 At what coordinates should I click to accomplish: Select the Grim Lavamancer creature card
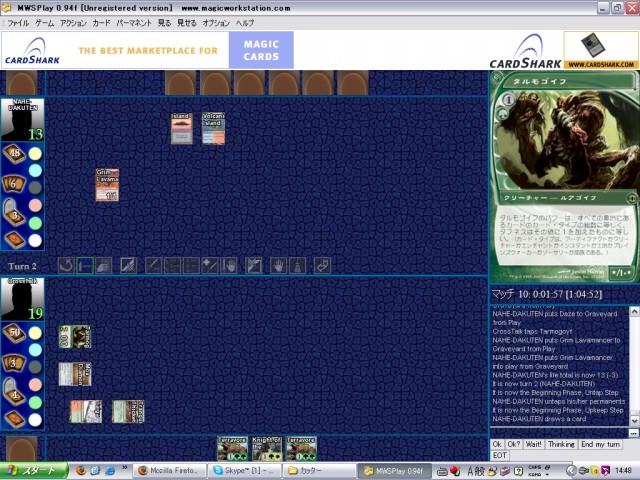(107, 185)
